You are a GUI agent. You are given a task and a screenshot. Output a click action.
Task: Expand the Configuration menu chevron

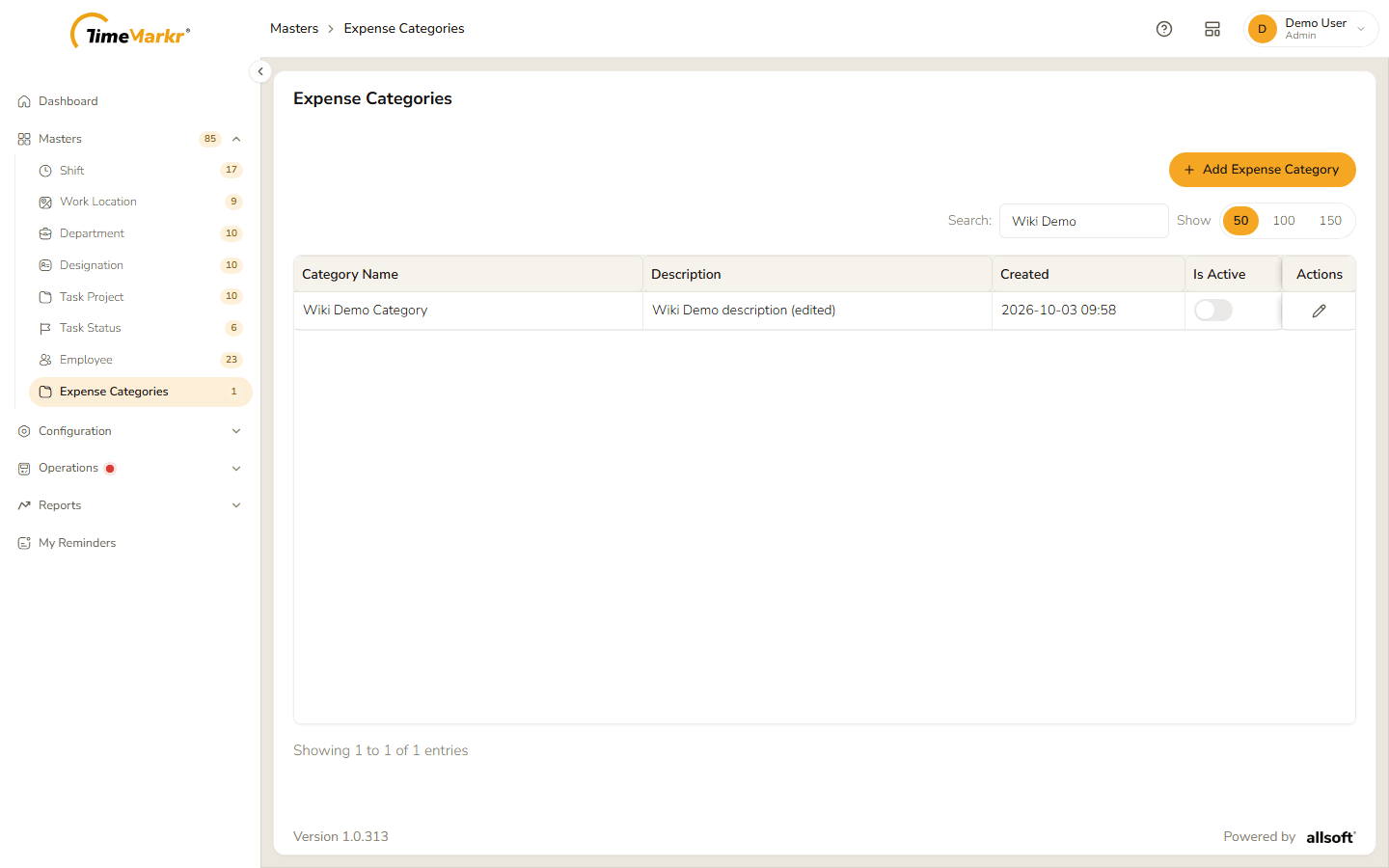[x=236, y=431]
